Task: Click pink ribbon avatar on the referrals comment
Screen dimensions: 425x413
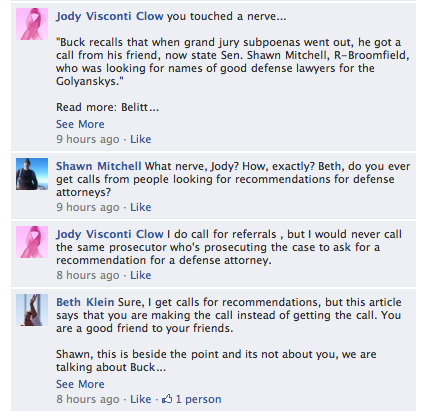Action: pyautogui.click(x=32, y=242)
